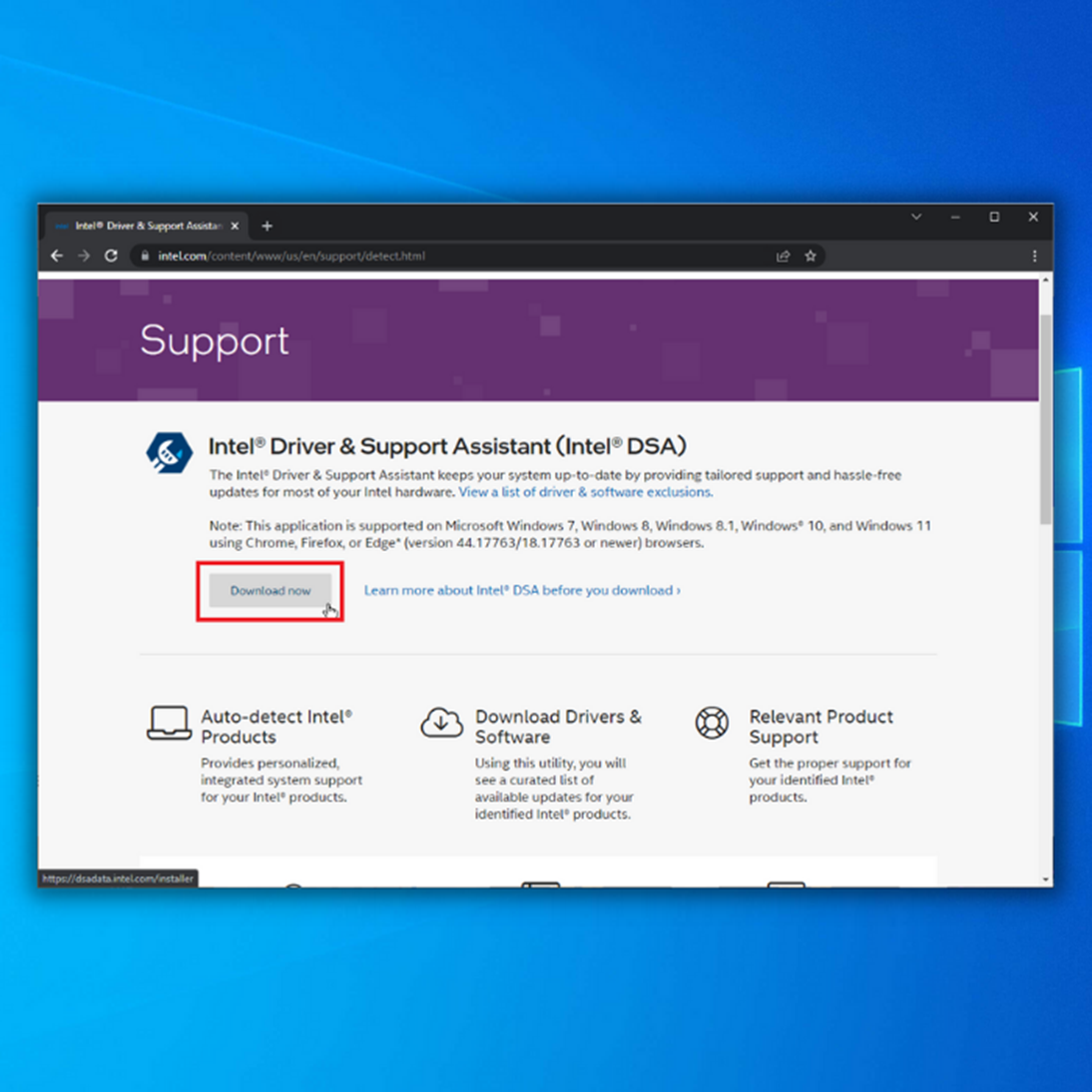Bookmark this page with star icon
1092x1092 pixels.
tap(811, 257)
